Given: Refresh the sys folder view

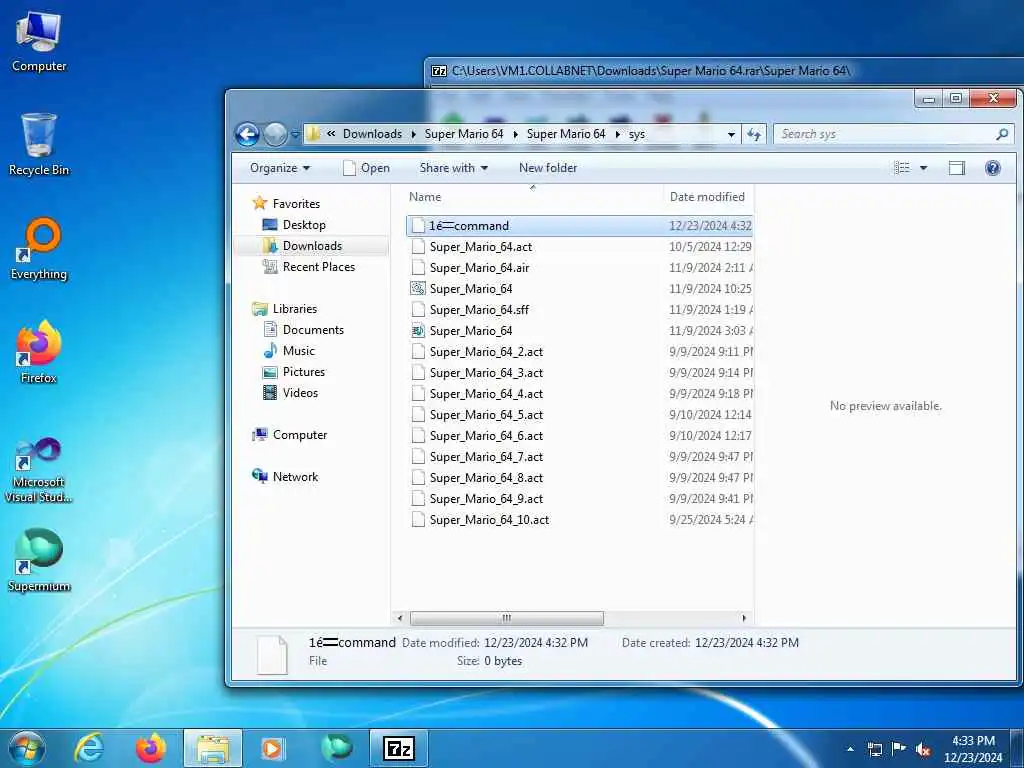Looking at the screenshot, I should pos(754,135).
